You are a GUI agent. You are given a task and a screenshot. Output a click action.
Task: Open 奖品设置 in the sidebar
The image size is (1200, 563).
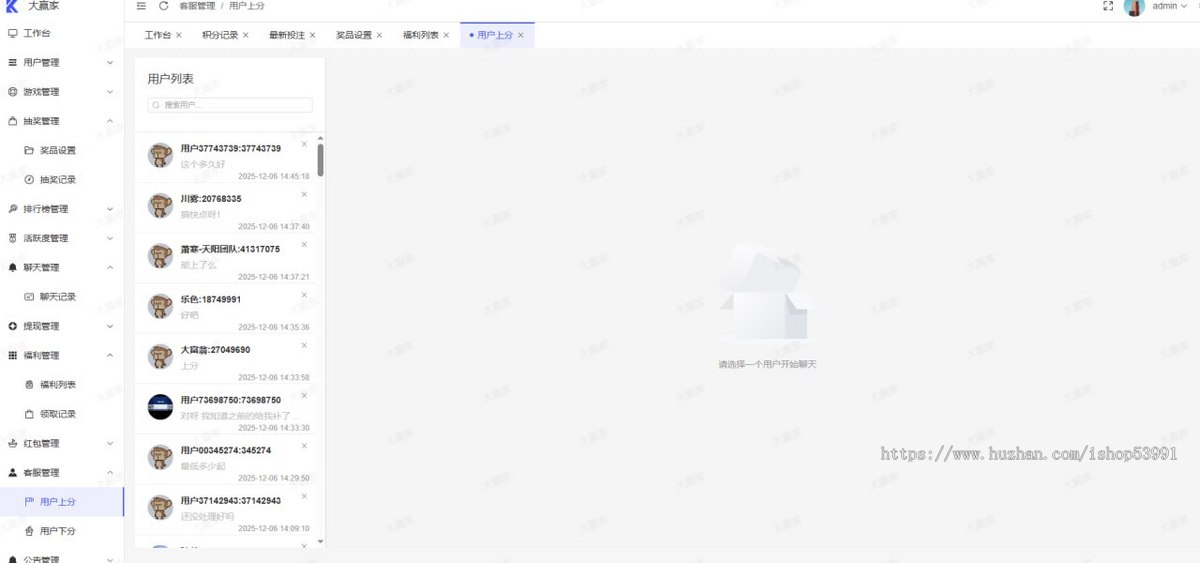pos(57,150)
